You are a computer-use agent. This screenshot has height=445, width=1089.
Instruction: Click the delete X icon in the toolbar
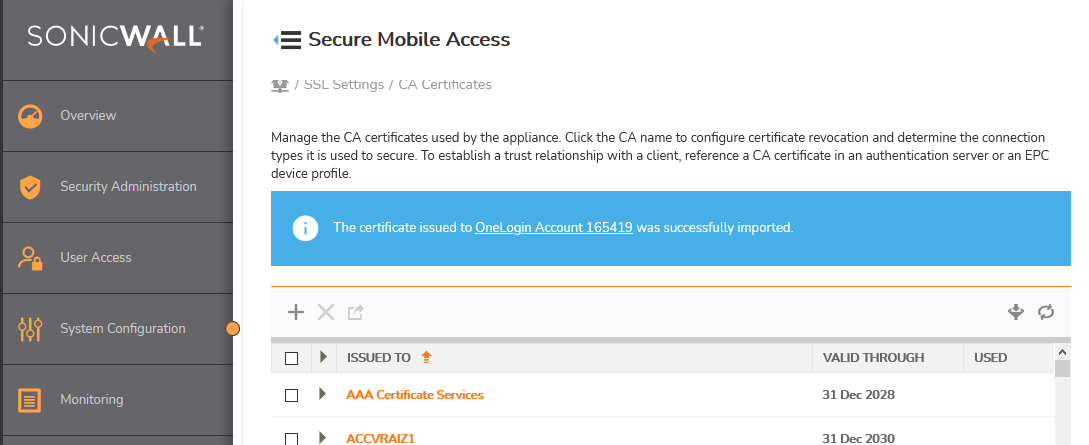325,312
